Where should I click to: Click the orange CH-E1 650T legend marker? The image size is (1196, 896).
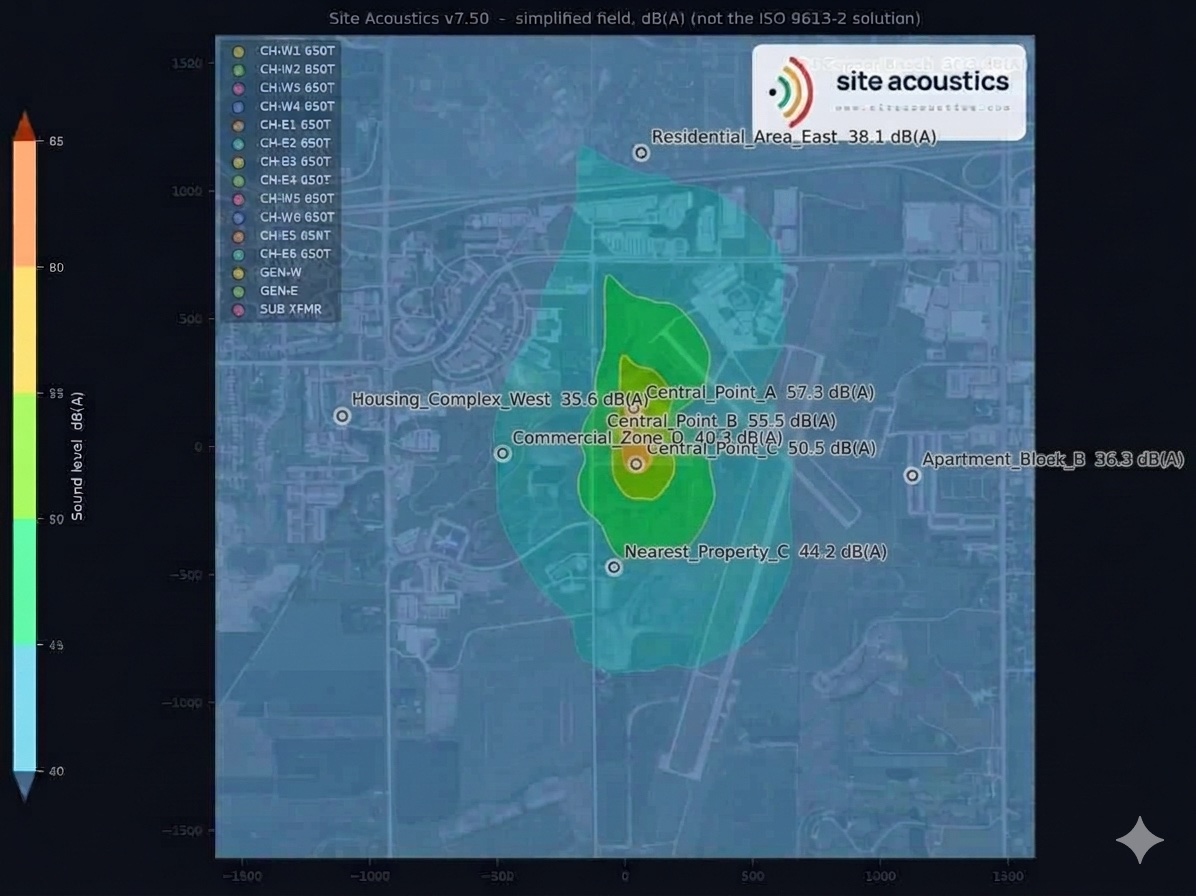(239, 126)
